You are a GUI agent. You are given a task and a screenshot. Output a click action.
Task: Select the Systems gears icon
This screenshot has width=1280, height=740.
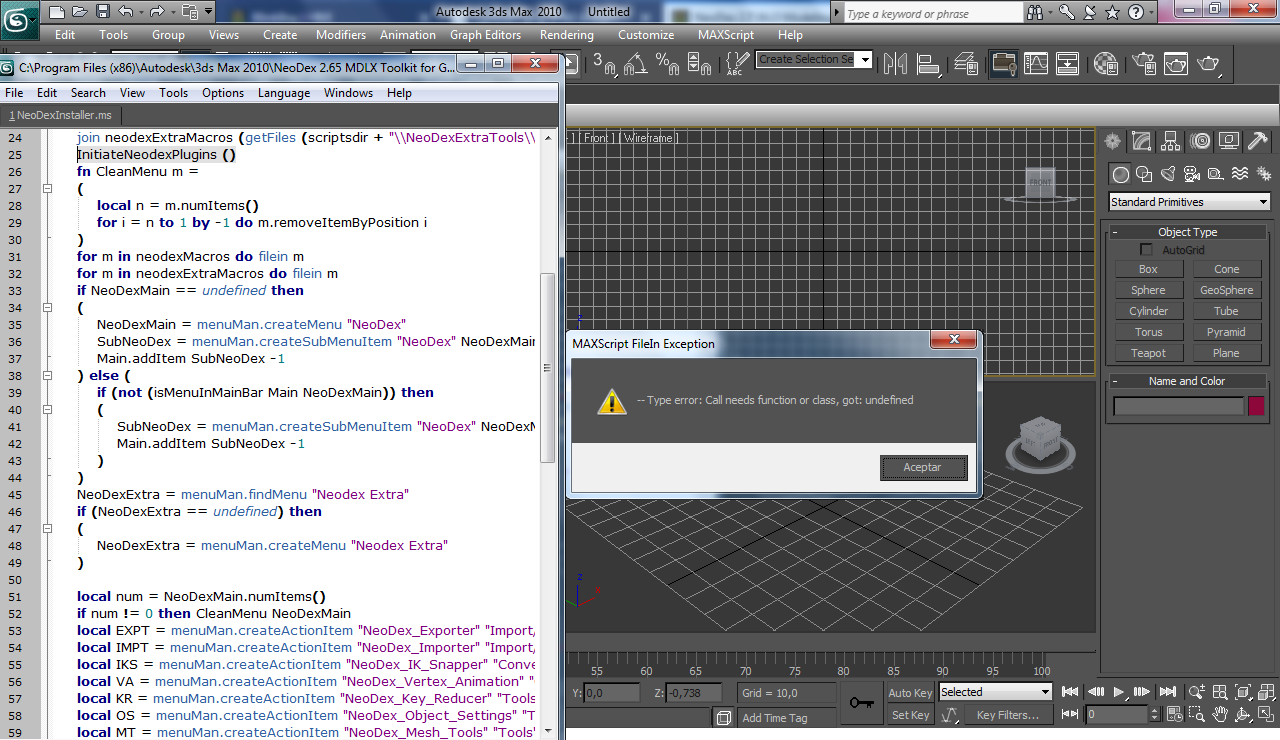pos(1263,174)
